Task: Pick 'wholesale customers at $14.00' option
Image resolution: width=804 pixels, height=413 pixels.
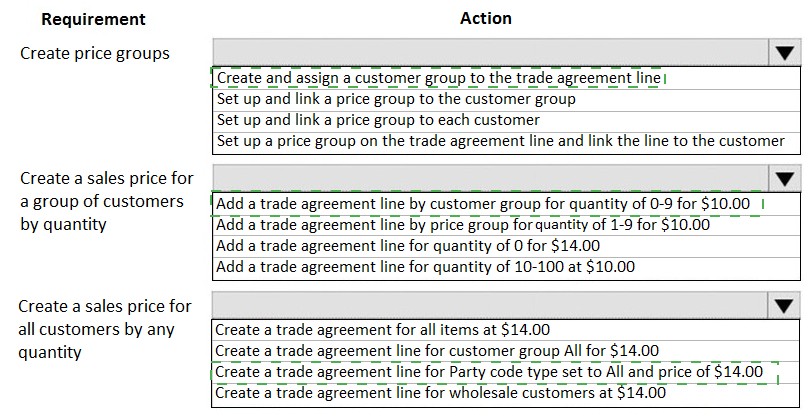Action: (x=440, y=393)
